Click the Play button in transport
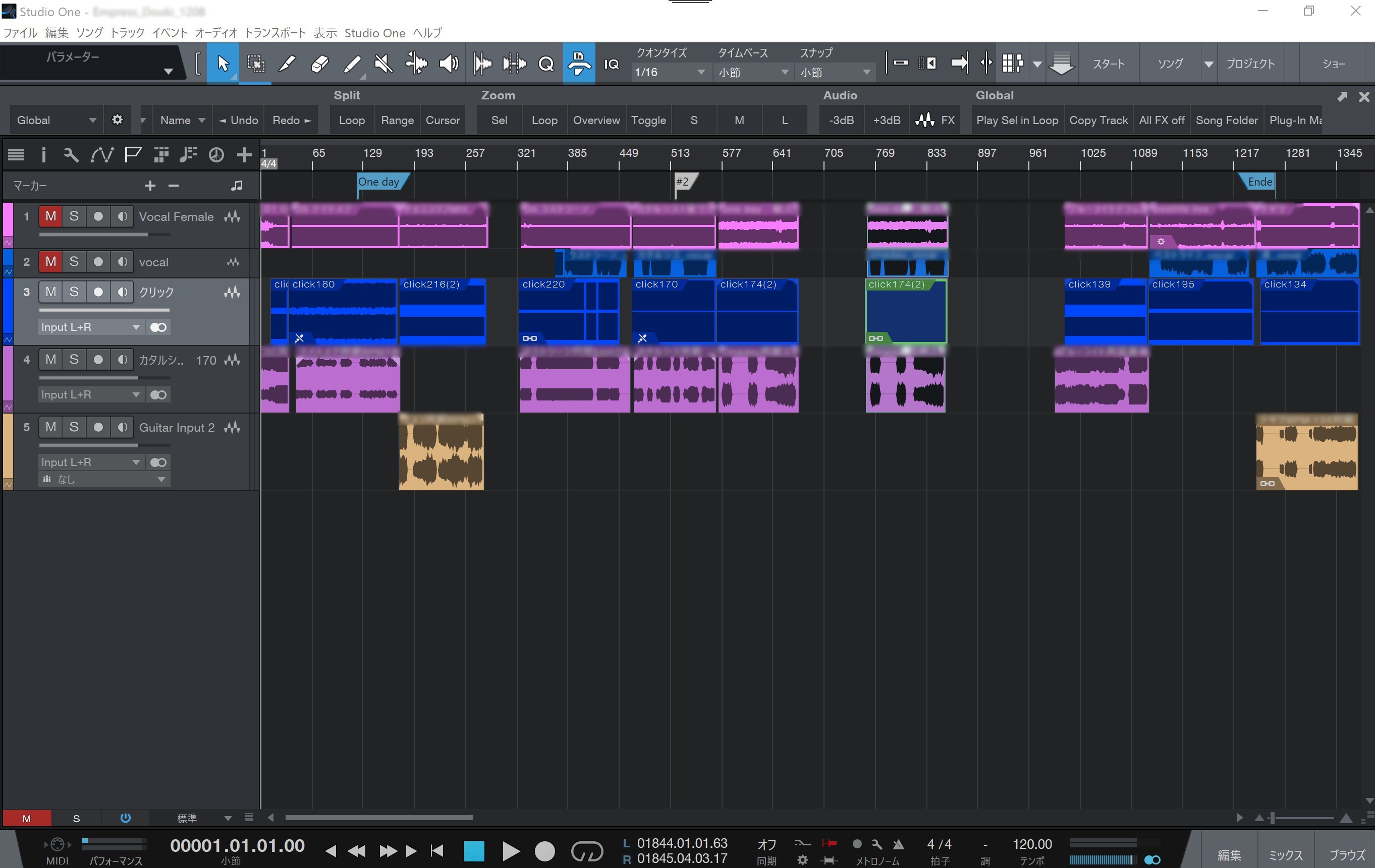This screenshot has width=1375, height=868. [511, 851]
